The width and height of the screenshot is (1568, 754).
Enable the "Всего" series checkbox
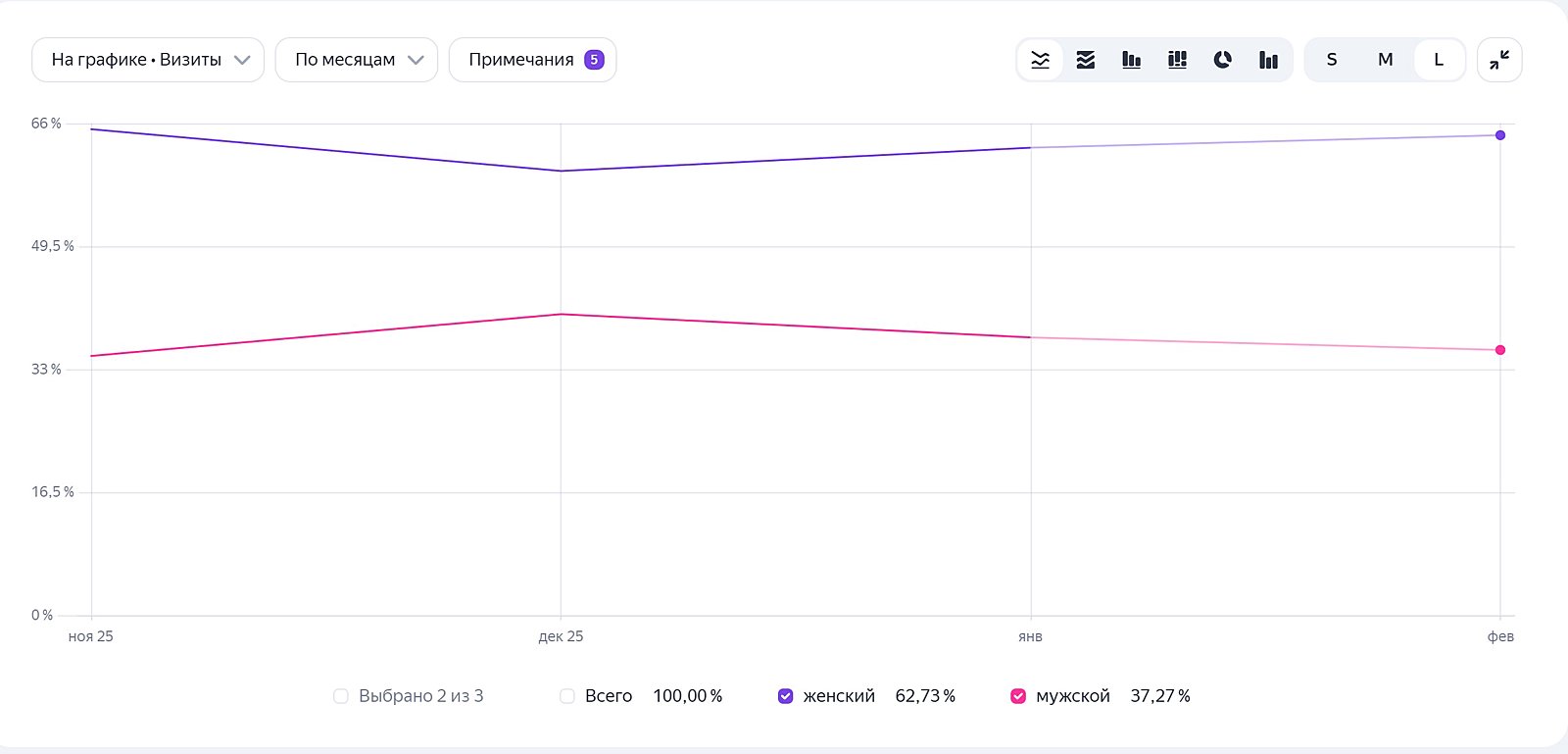tap(566, 696)
